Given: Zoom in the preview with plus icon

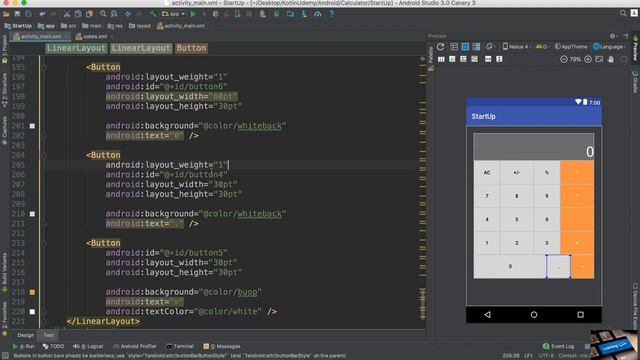Looking at the screenshot, I should tap(588, 59).
